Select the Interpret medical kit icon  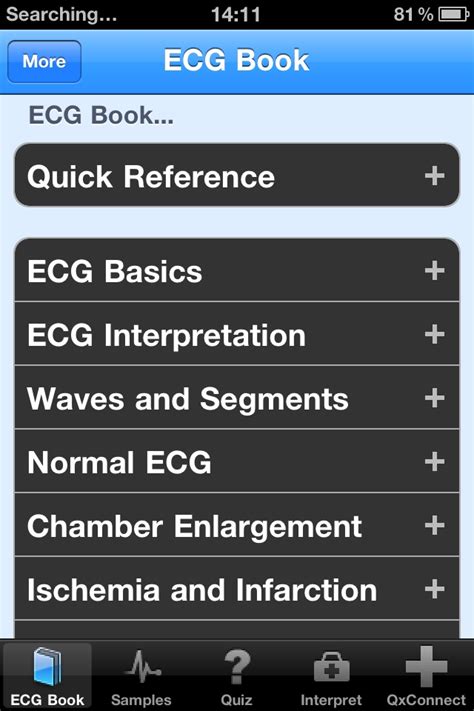[332, 667]
